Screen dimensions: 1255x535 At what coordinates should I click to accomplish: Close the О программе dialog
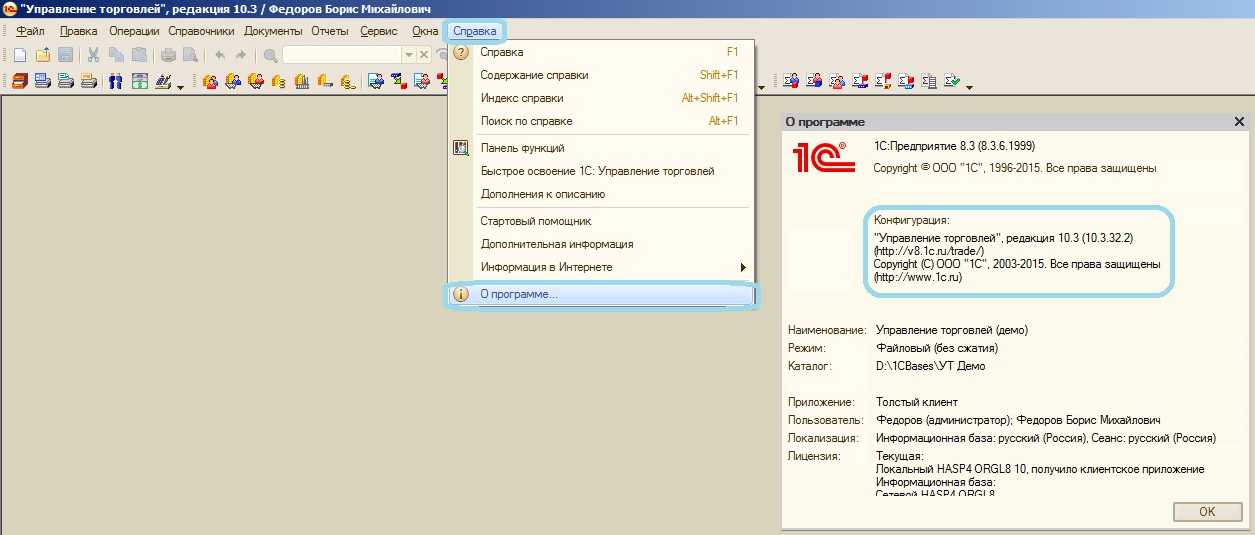1239,121
